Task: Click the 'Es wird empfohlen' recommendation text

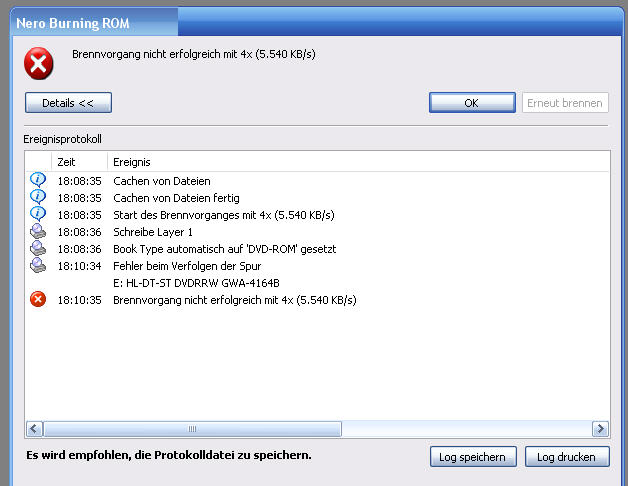Action: 169,455
